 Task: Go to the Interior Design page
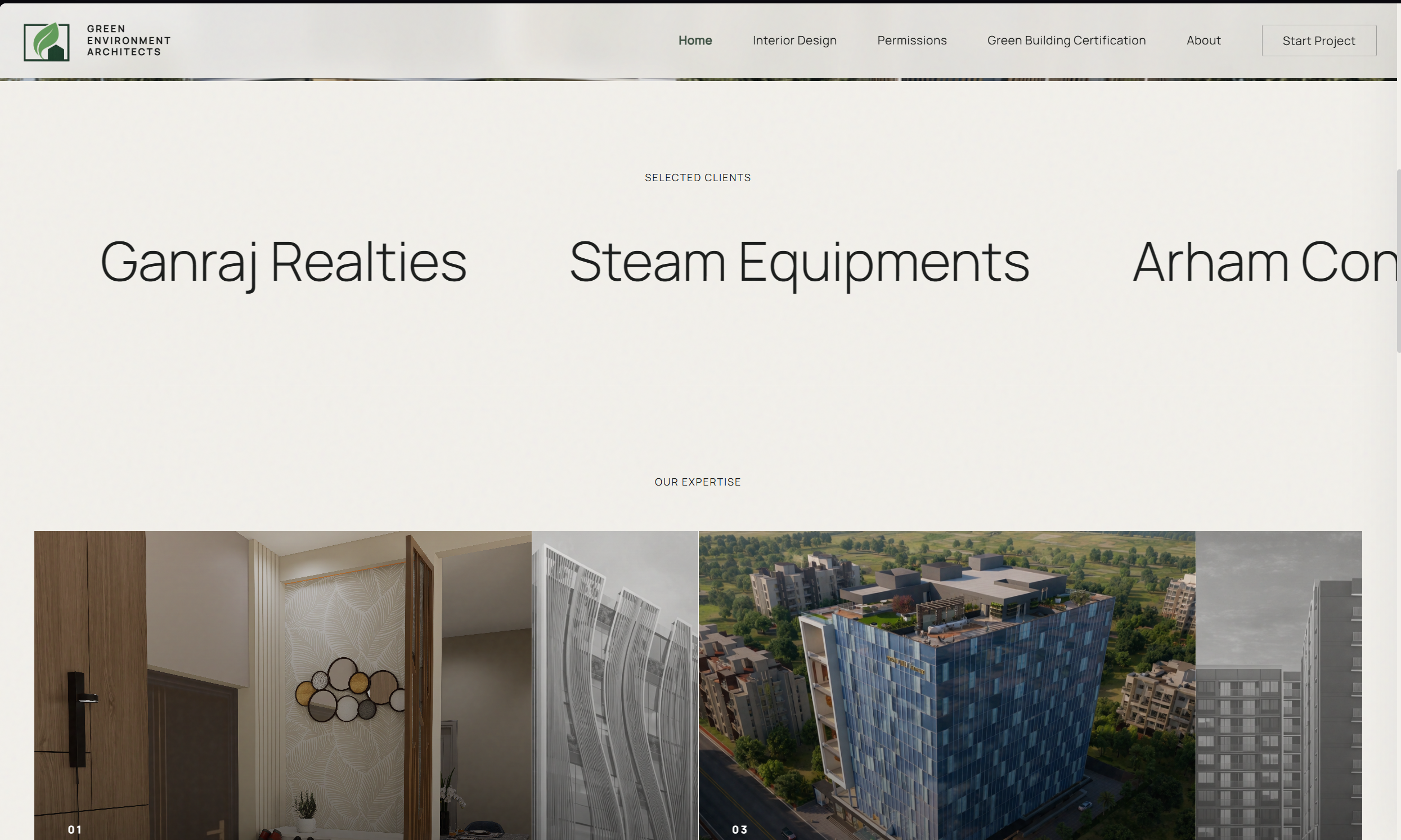point(794,40)
